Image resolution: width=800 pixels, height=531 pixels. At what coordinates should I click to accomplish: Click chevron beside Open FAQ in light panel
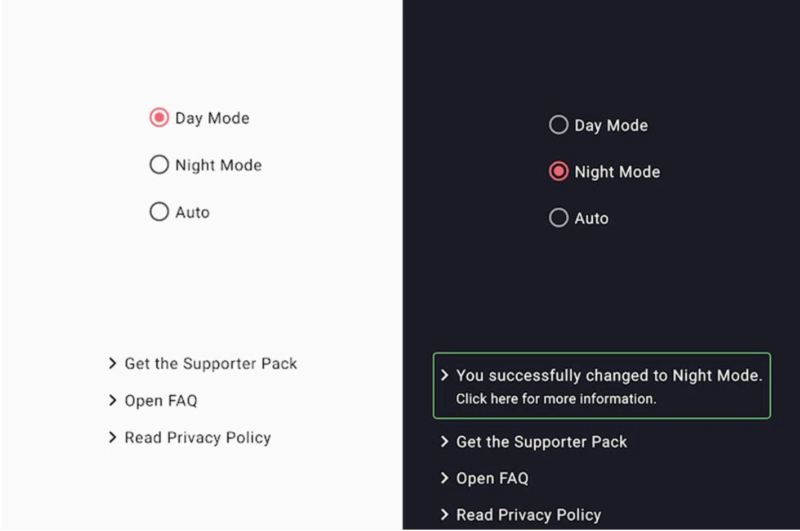tap(113, 401)
